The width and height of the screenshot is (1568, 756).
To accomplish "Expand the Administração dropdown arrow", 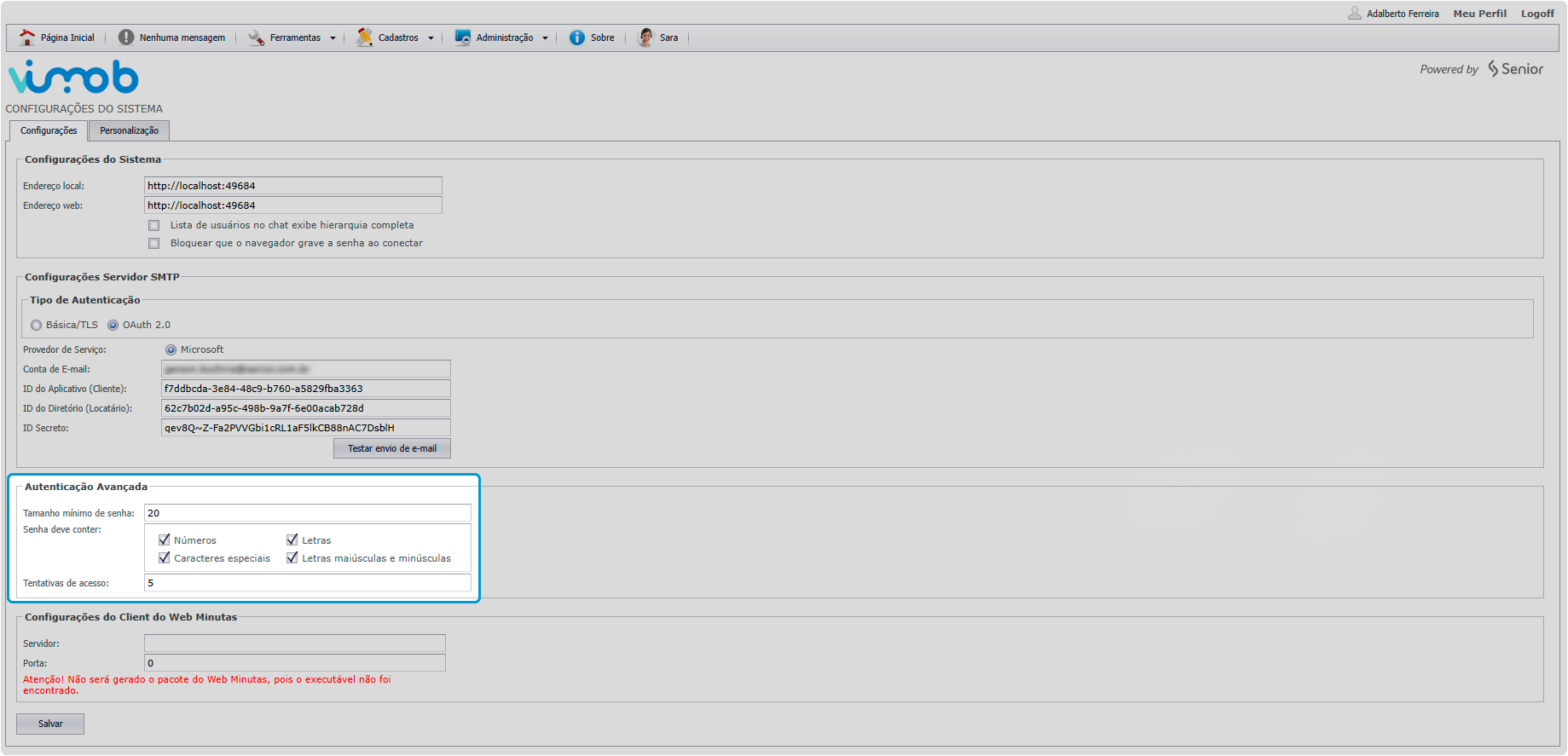I will (x=545, y=38).
